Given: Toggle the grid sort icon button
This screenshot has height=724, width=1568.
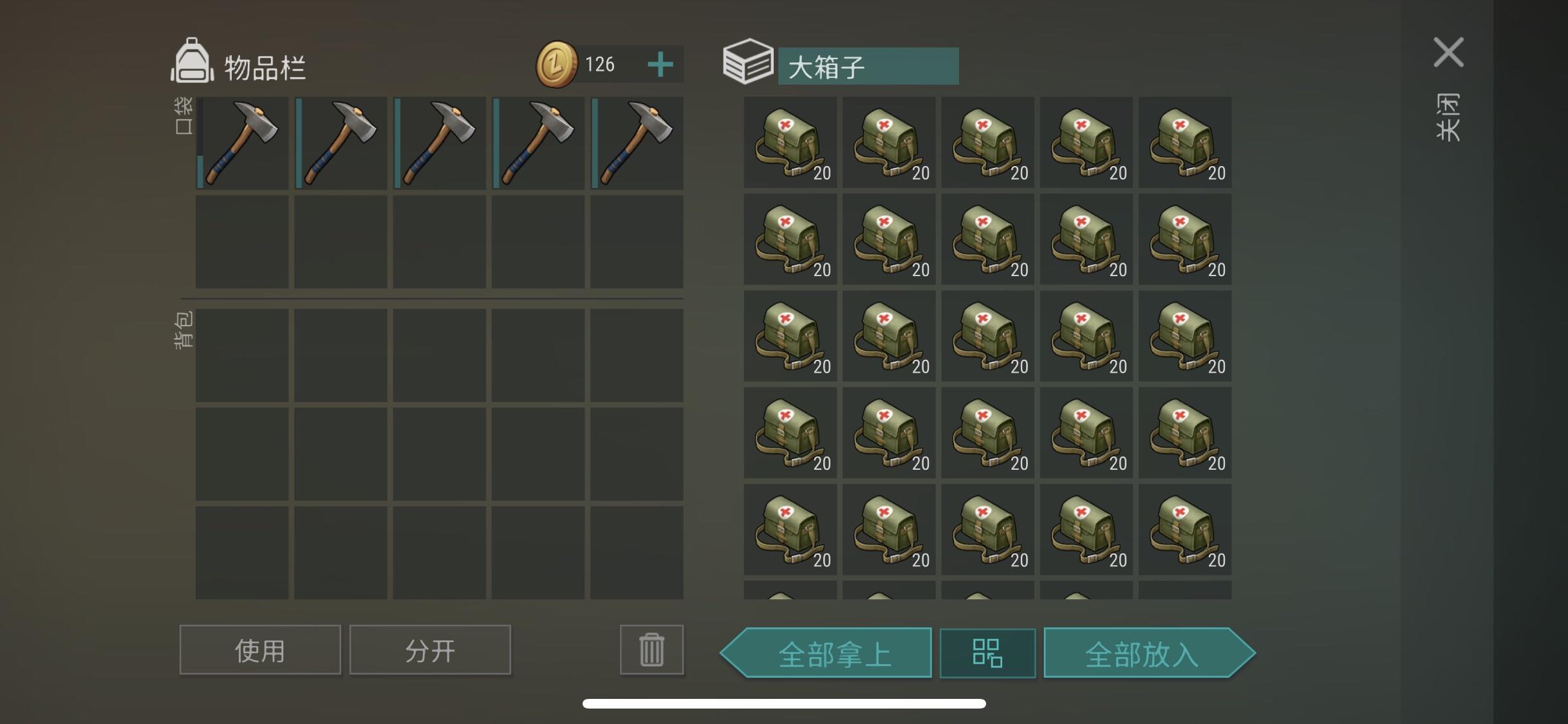Looking at the screenshot, I should (987, 653).
